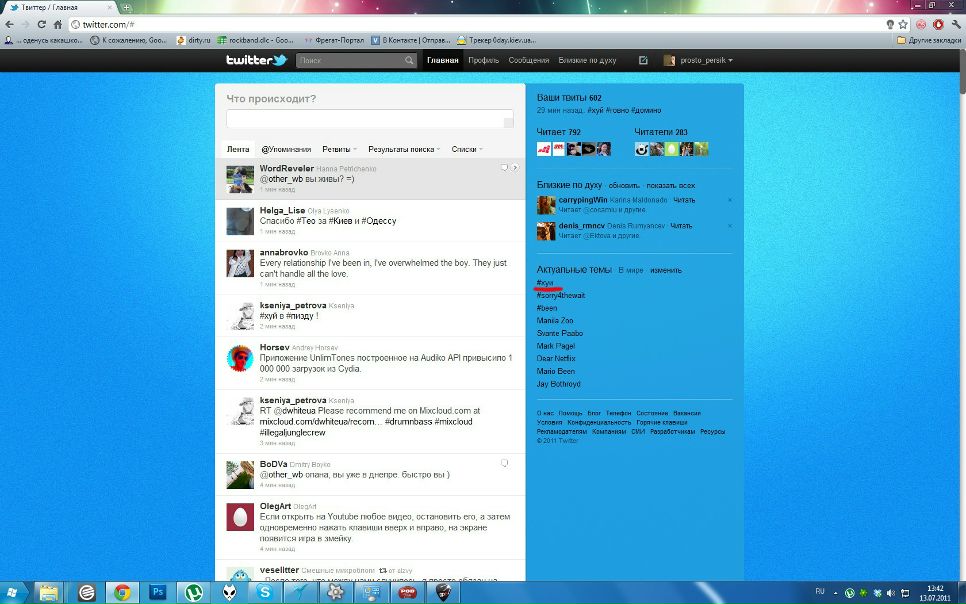This screenshot has height=604, width=966.
Task: Expand the Результаты поиска dropdown
Action: click(x=404, y=149)
